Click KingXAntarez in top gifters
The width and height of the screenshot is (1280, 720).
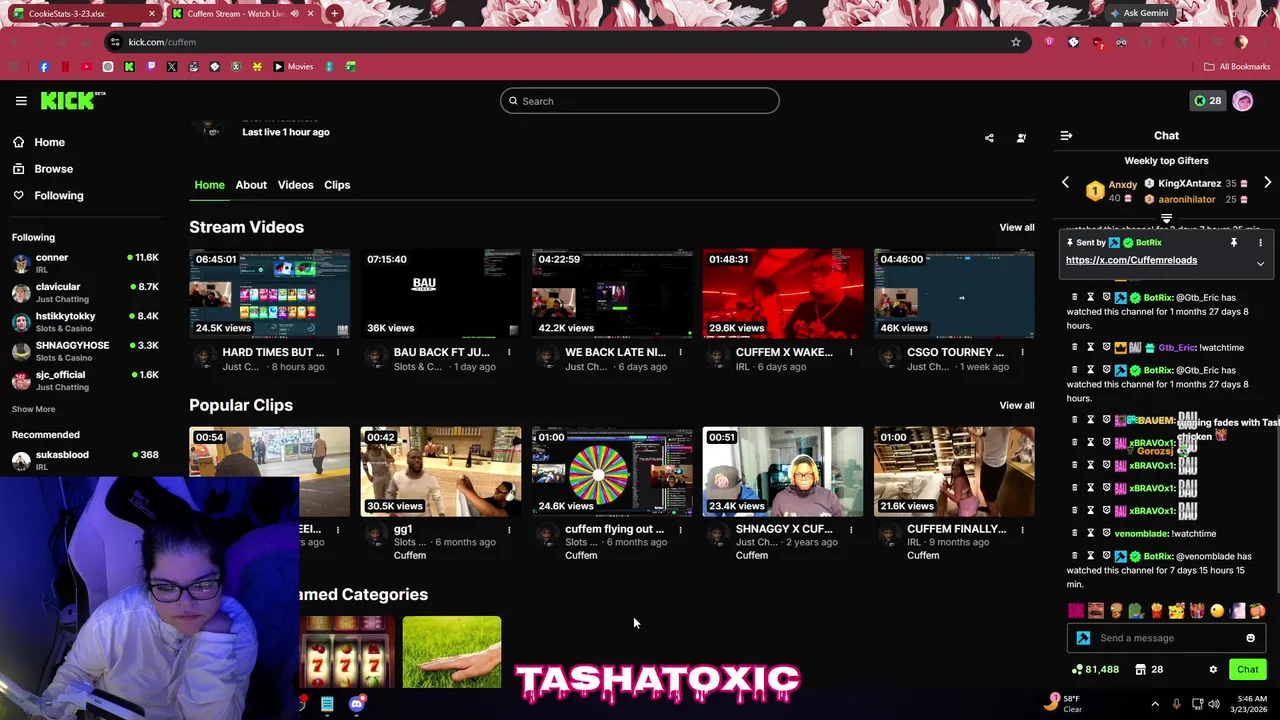[x=1189, y=184]
